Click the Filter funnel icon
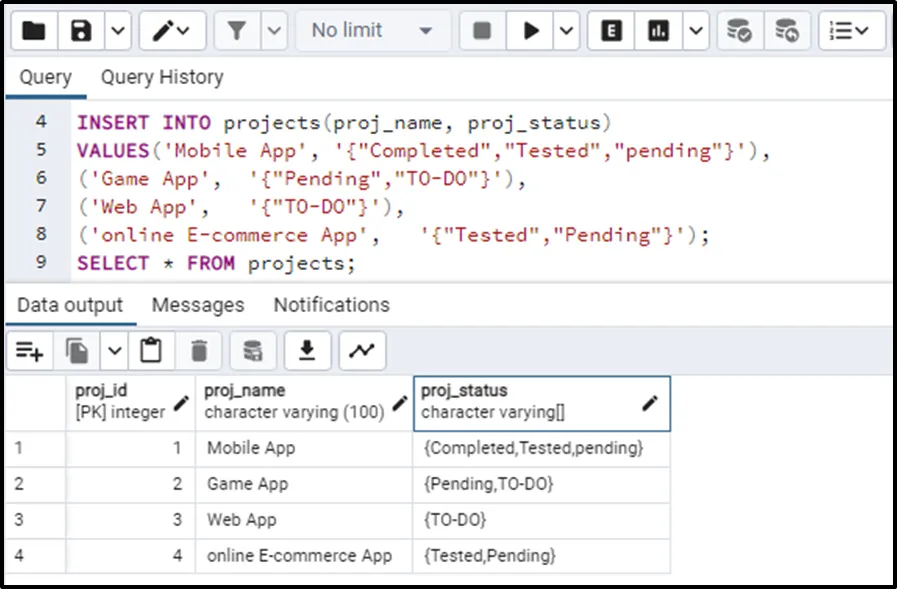Screen dimensions: 897x589 point(237,31)
